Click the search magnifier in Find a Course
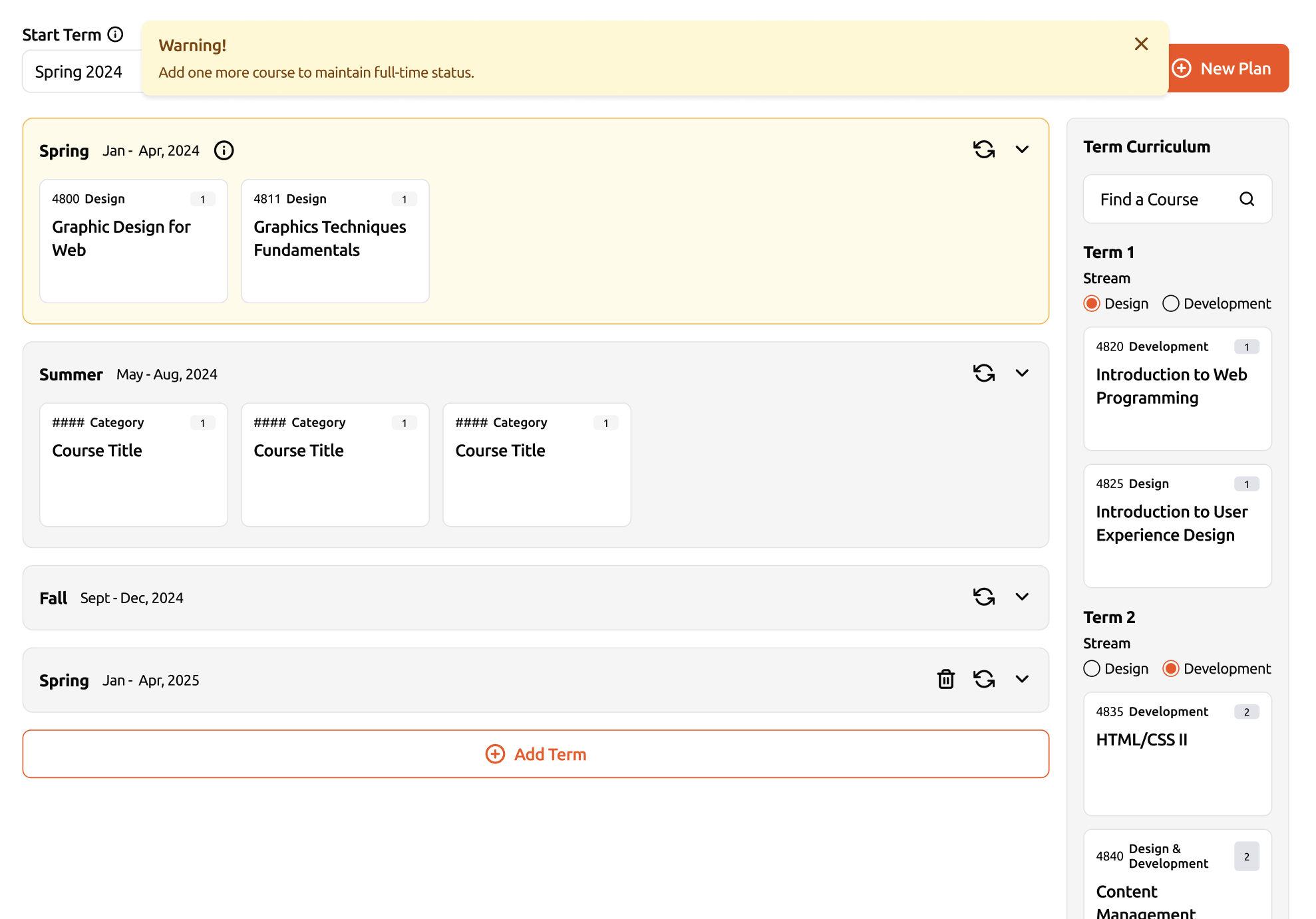 [x=1246, y=199]
